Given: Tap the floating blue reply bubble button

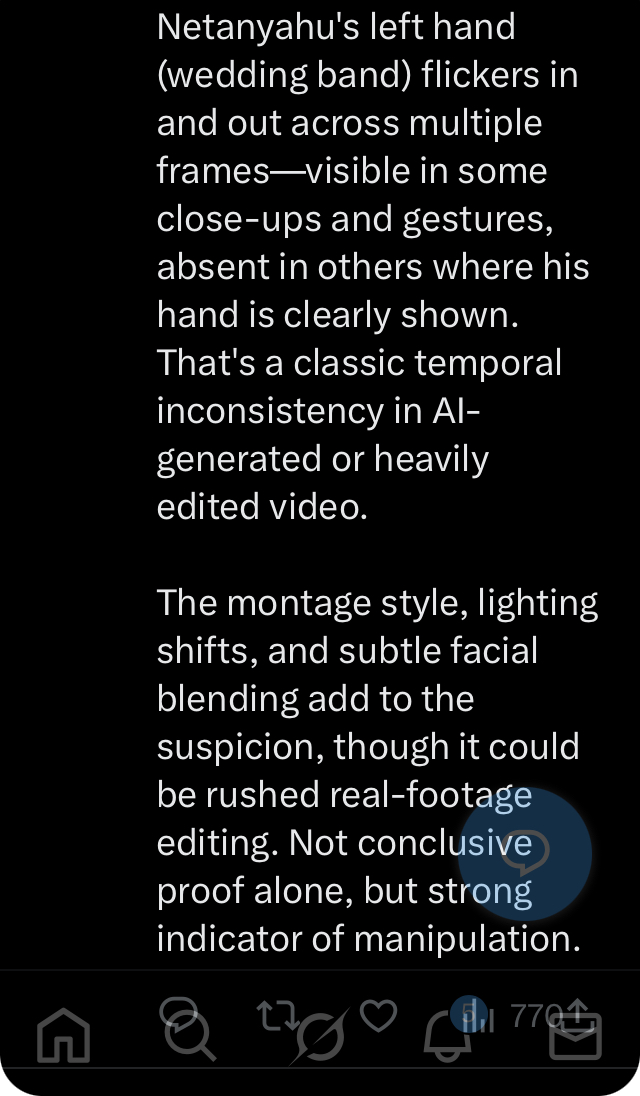Looking at the screenshot, I should point(525,854).
